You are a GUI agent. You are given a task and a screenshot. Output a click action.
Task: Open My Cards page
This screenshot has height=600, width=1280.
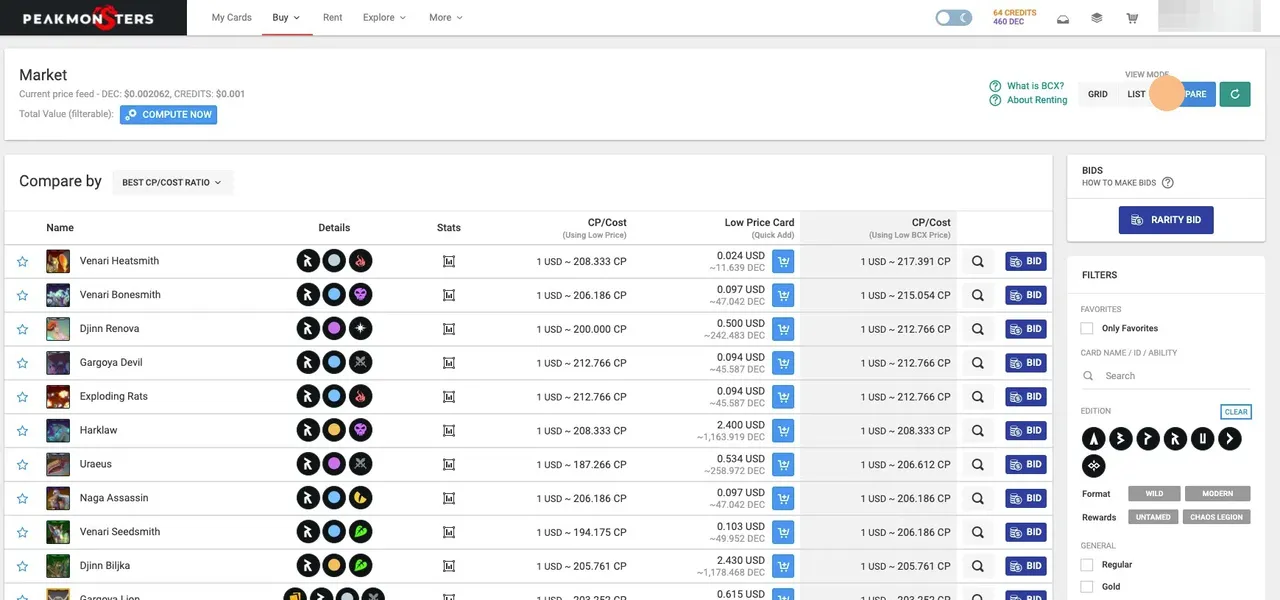pyautogui.click(x=232, y=18)
